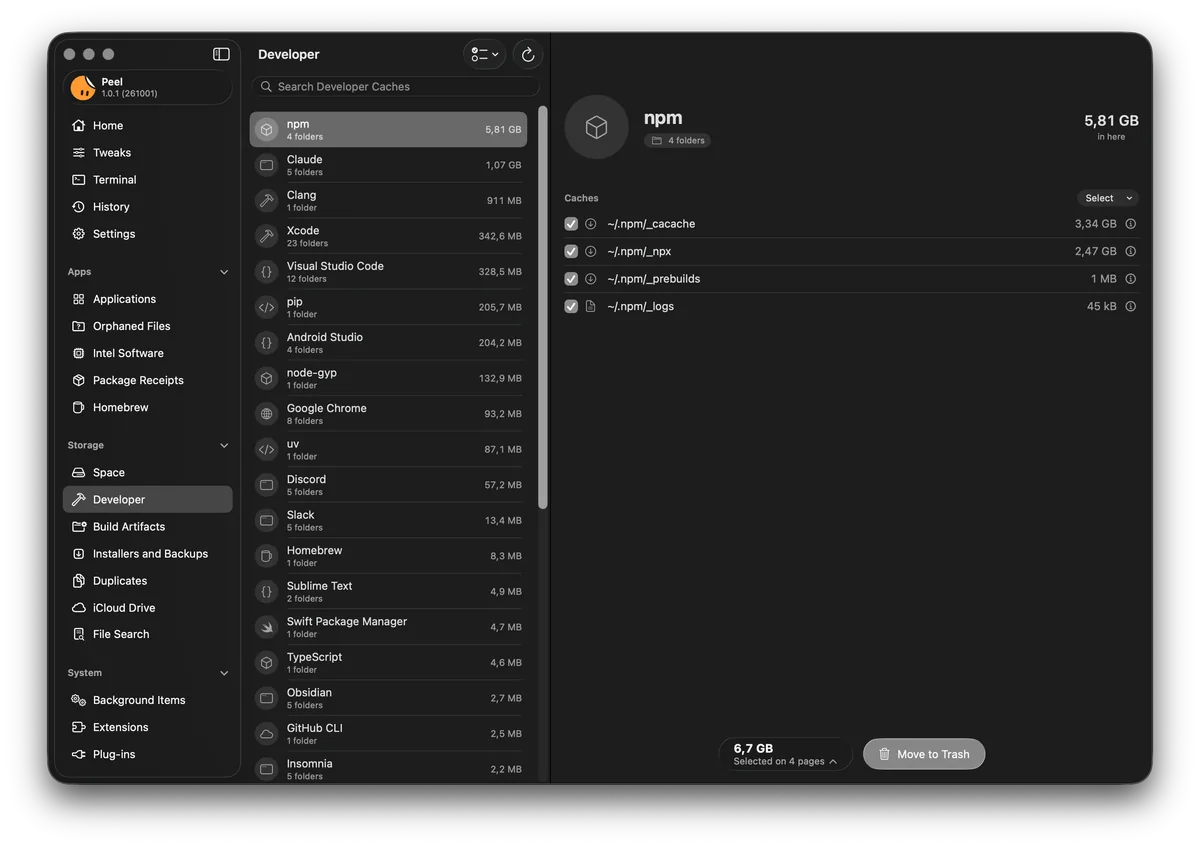Click the circular arrow icon beside ~/.npm/_cacache
Viewport: 1200px width, 847px height.
point(590,224)
